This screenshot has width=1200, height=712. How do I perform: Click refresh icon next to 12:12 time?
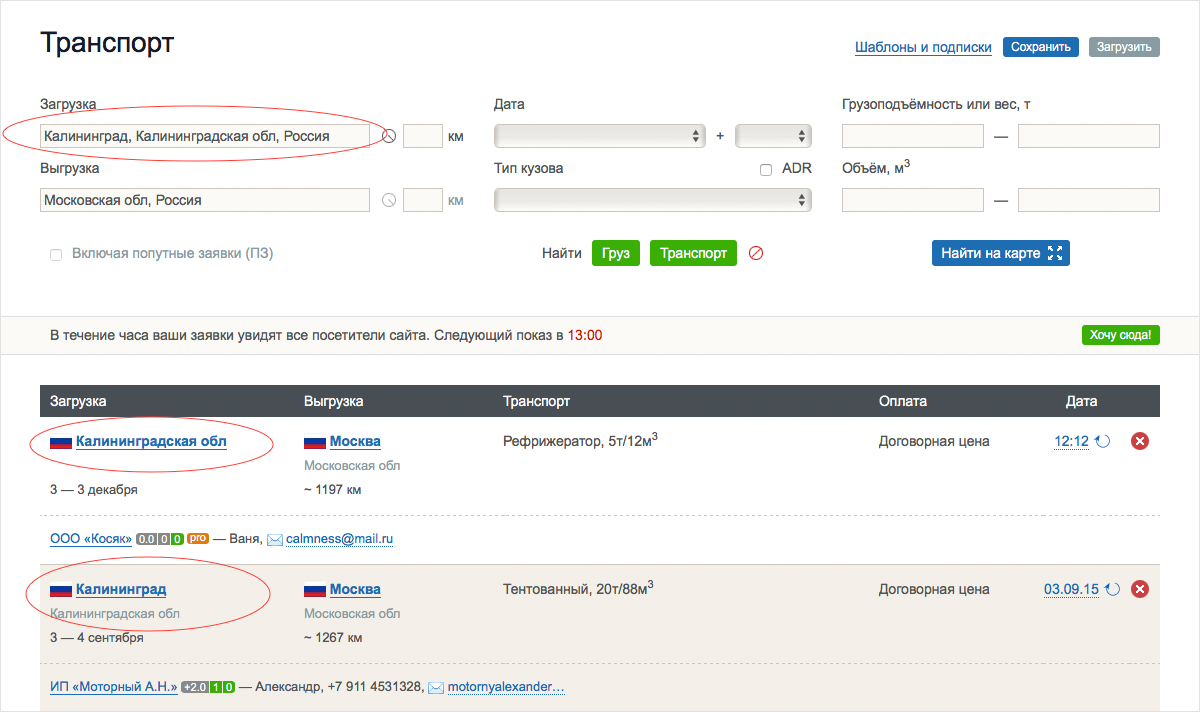point(1103,441)
